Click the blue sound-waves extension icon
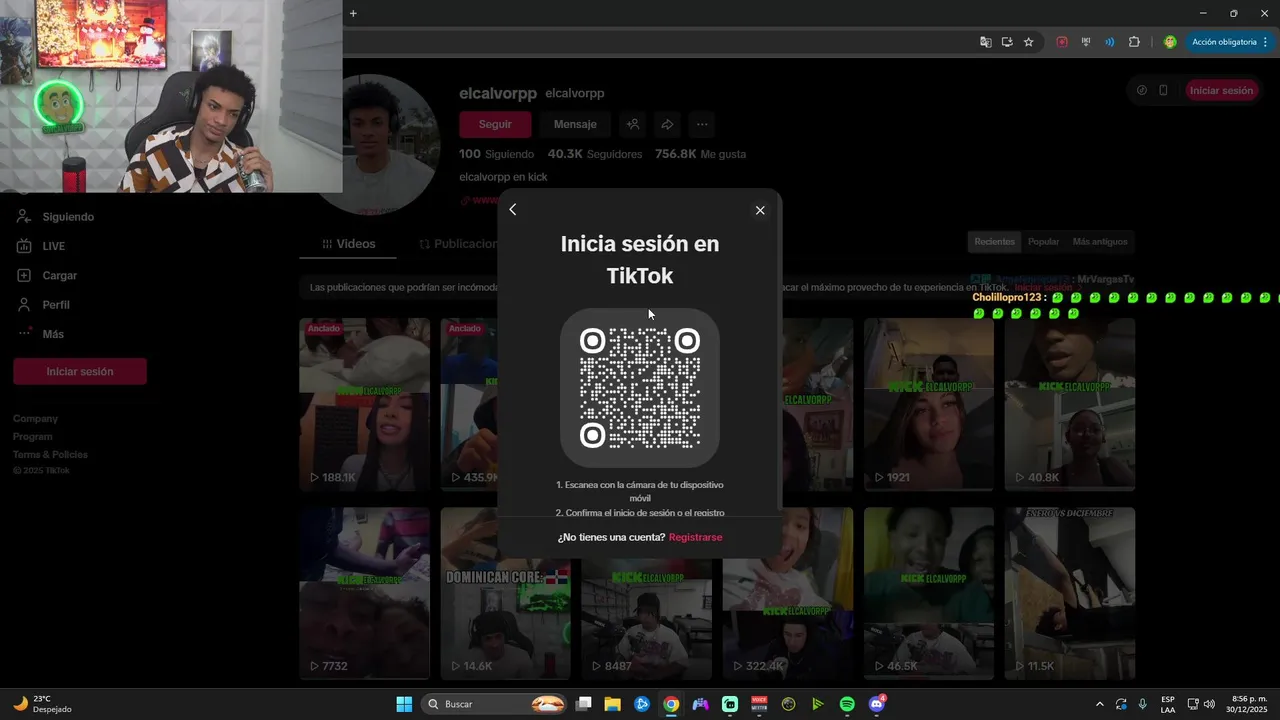The width and height of the screenshot is (1280, 720). [x=1110, y=42]
